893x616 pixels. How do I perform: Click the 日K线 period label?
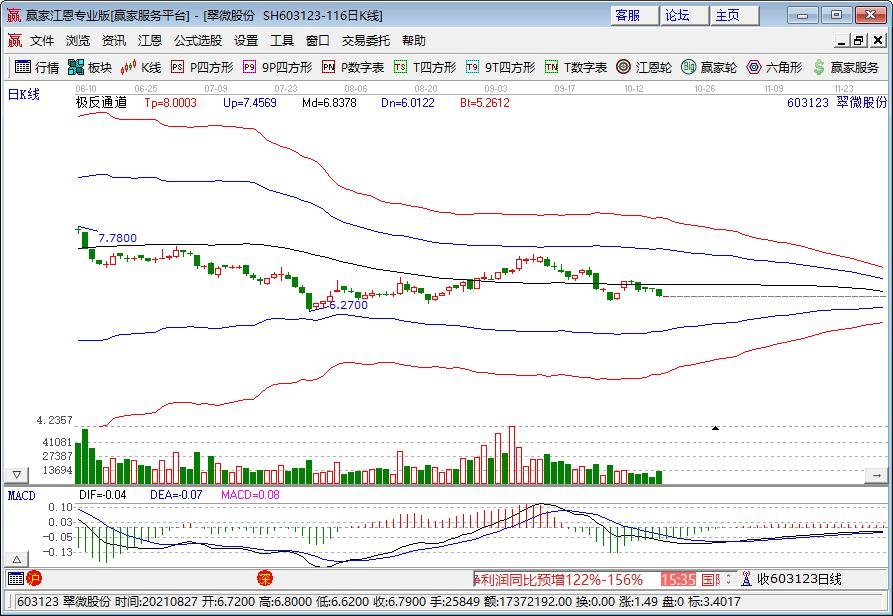(23, 94)
